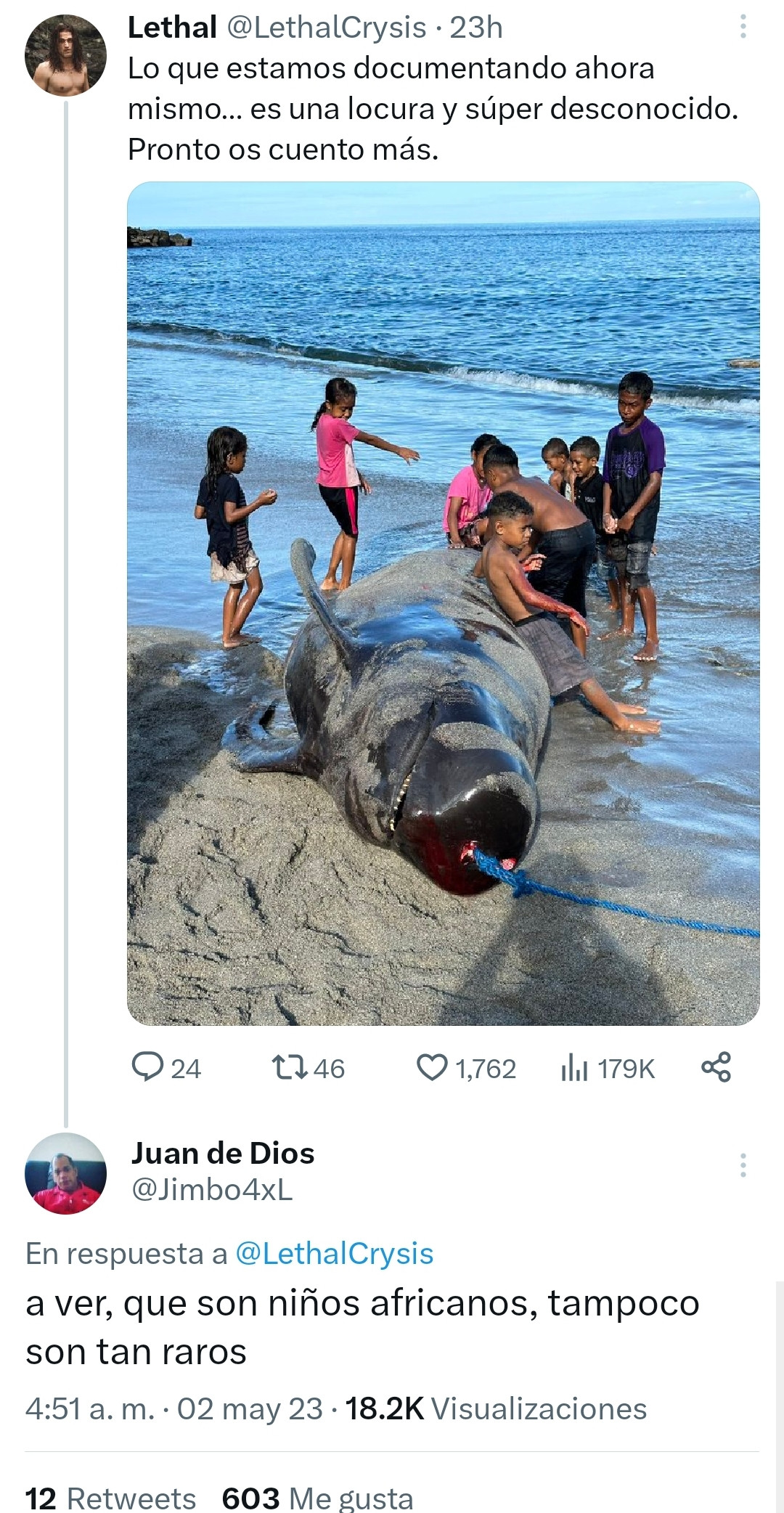Screen dimensions: 784x1513
Task: Open Lethal's profile picture
Action: [65, 56]
